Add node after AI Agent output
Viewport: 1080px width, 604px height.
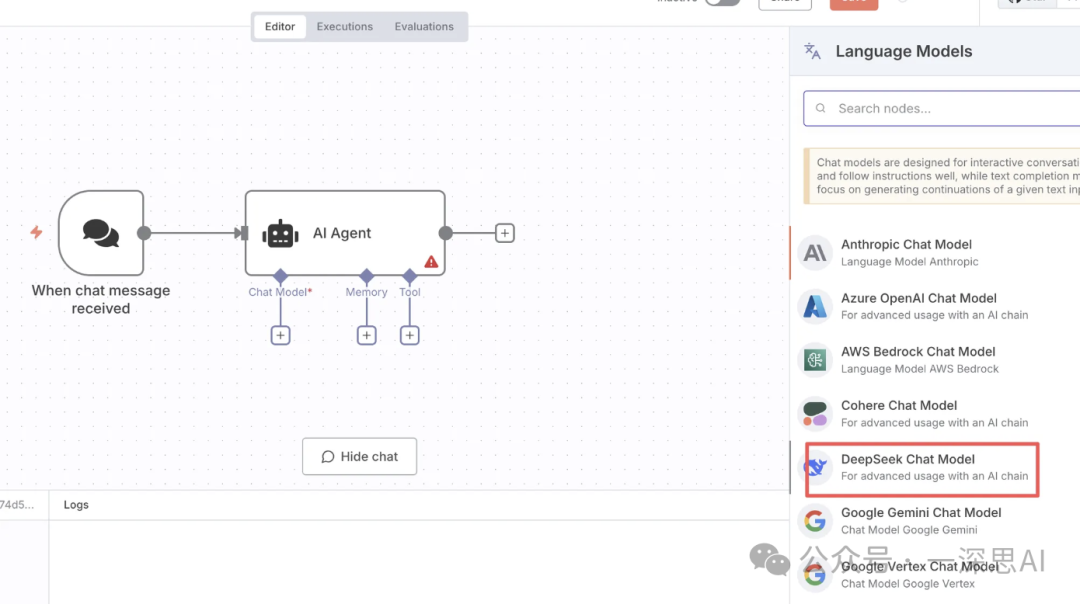(x=505, y=233)
